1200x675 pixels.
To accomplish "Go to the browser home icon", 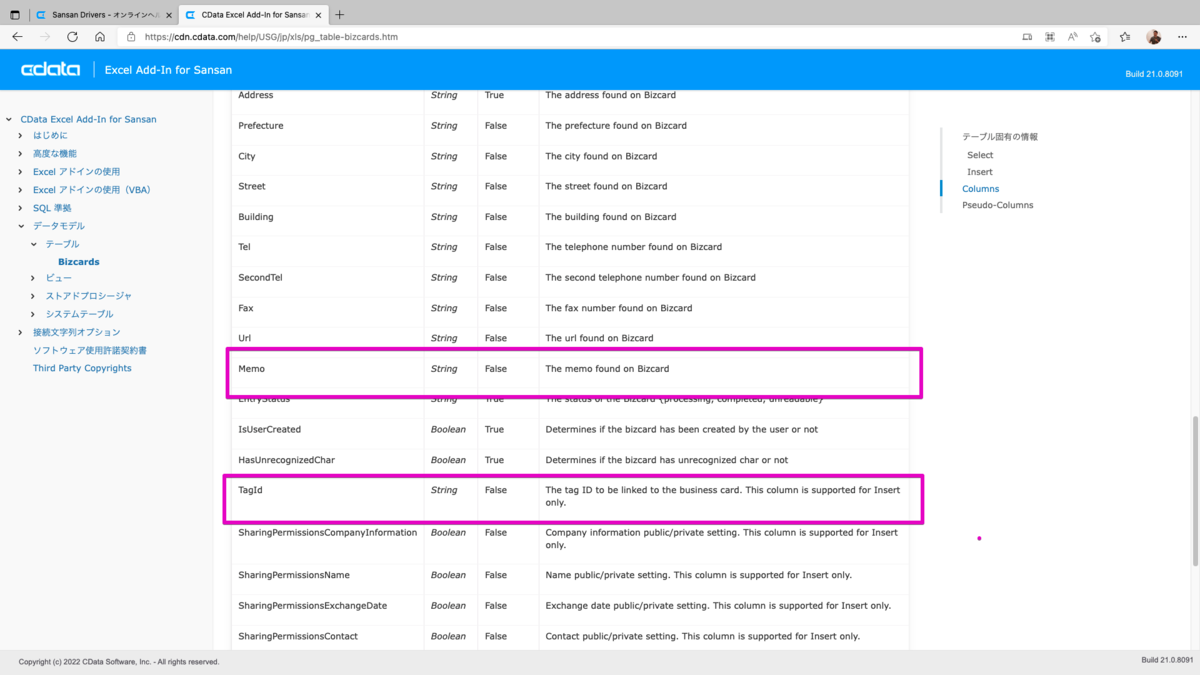I will [x=100, y=37].
